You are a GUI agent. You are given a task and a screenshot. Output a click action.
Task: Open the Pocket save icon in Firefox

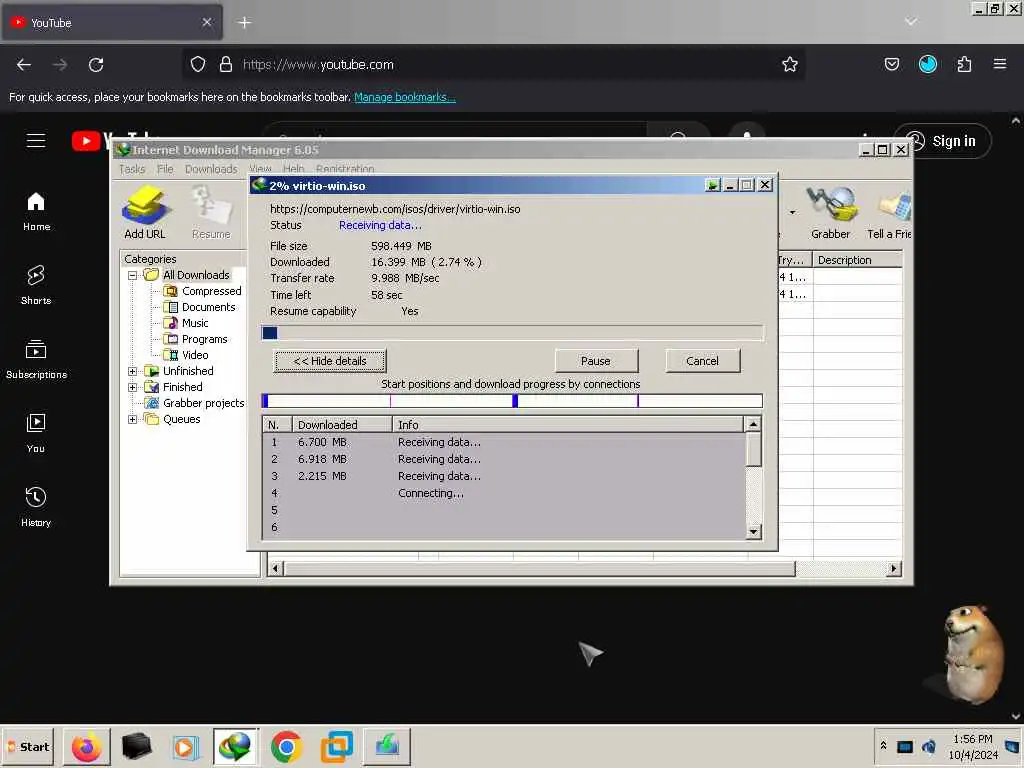point(891,64)
